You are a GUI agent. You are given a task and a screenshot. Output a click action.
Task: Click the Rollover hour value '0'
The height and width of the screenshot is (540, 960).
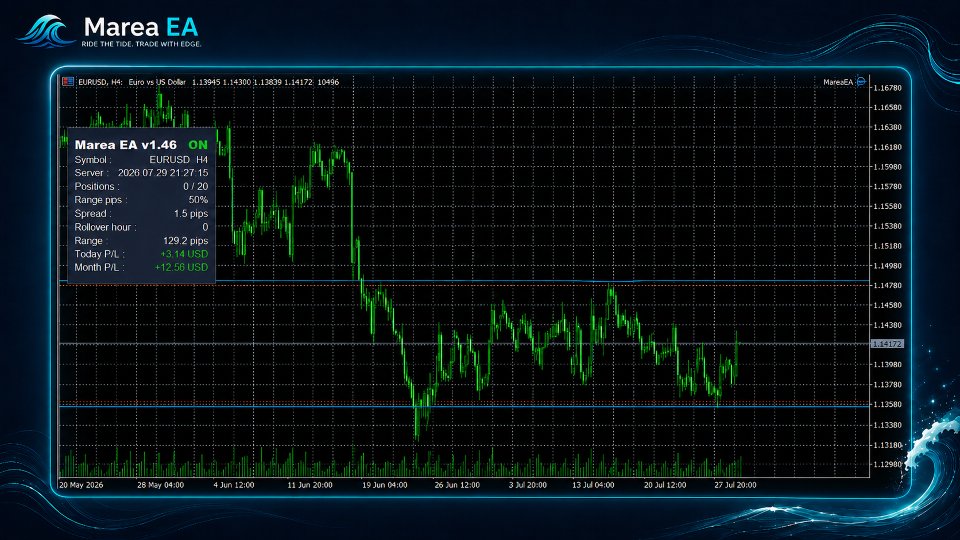(205, 227)
